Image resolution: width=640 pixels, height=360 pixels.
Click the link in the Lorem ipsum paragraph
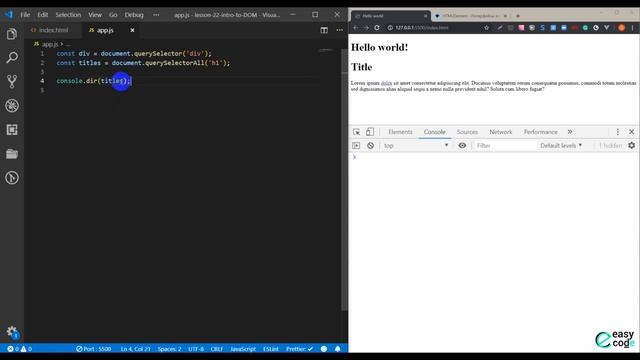[x=386, y=83]
